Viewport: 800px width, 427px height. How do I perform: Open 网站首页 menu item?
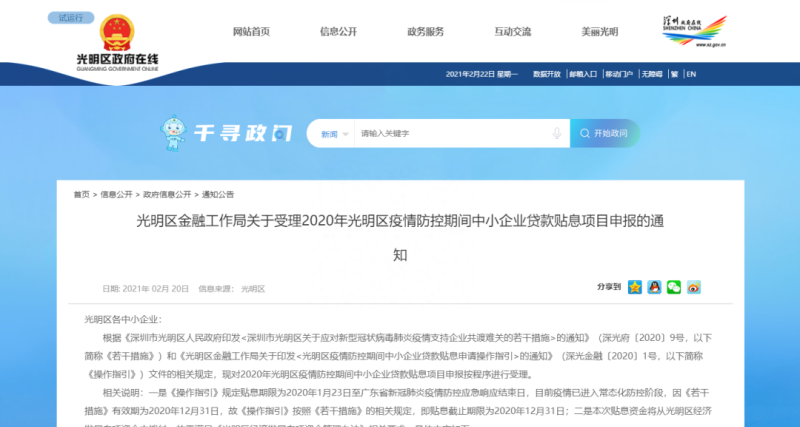coord(252,32)
